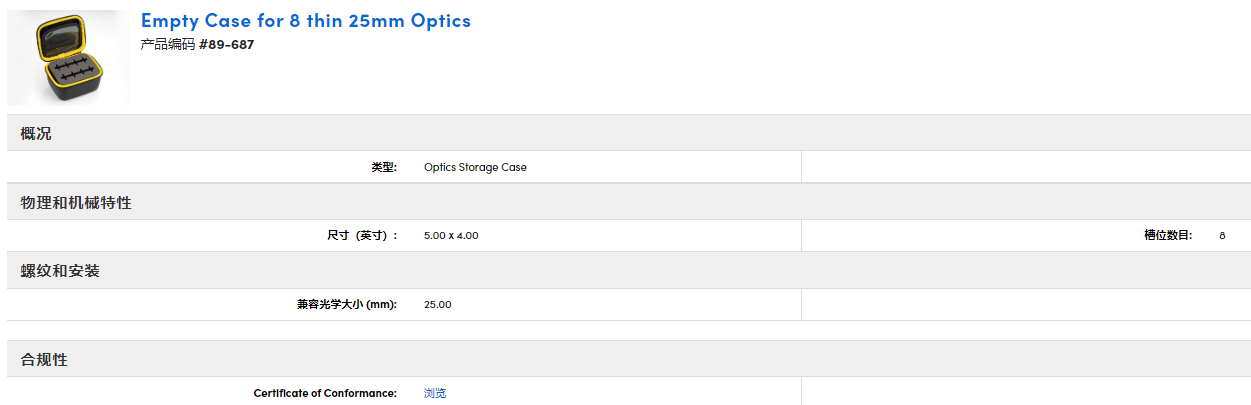Image resolution: width=1251 pixels, height=405 pixels.
Task: Collapse the 合规性 section header
Action: (x=44, y=359)
